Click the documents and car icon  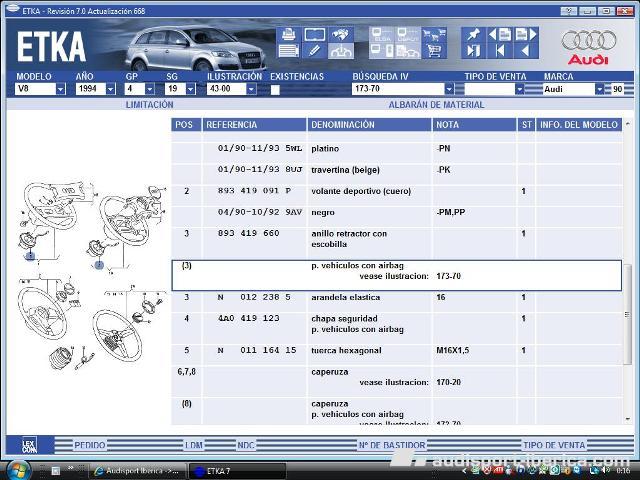click(x=407, y=51)
